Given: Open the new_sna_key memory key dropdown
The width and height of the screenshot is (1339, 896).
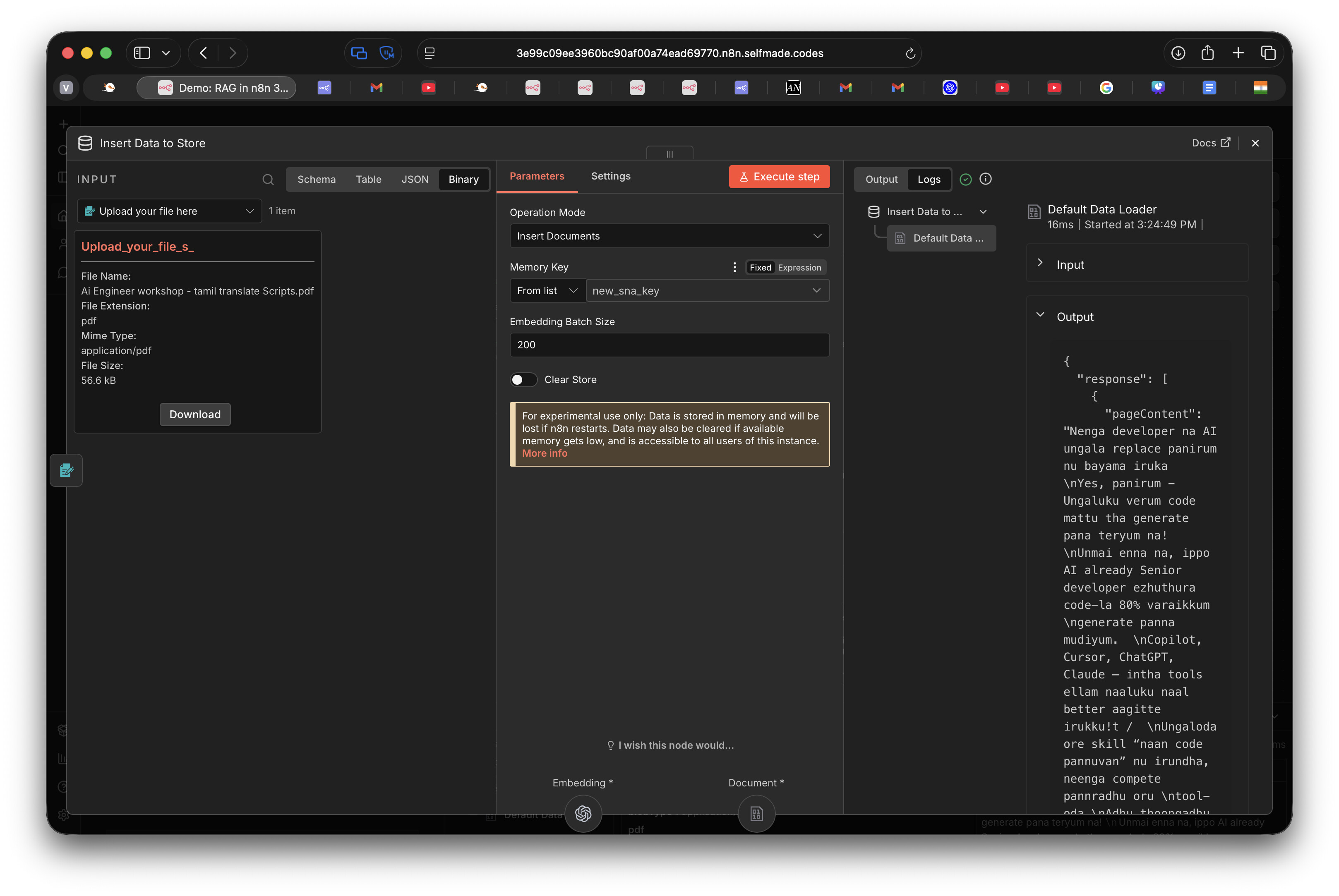Looking at the screenshot, I should [706, 291].
